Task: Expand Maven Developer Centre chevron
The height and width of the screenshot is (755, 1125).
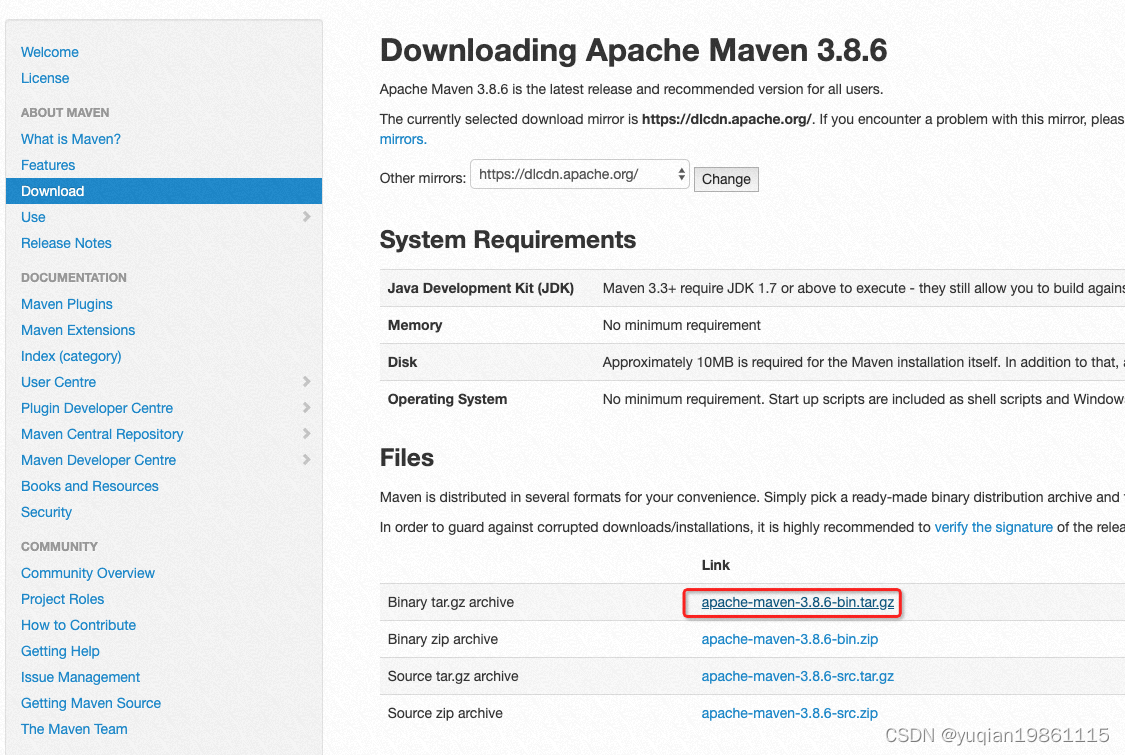Action: (x=306, y=459)
